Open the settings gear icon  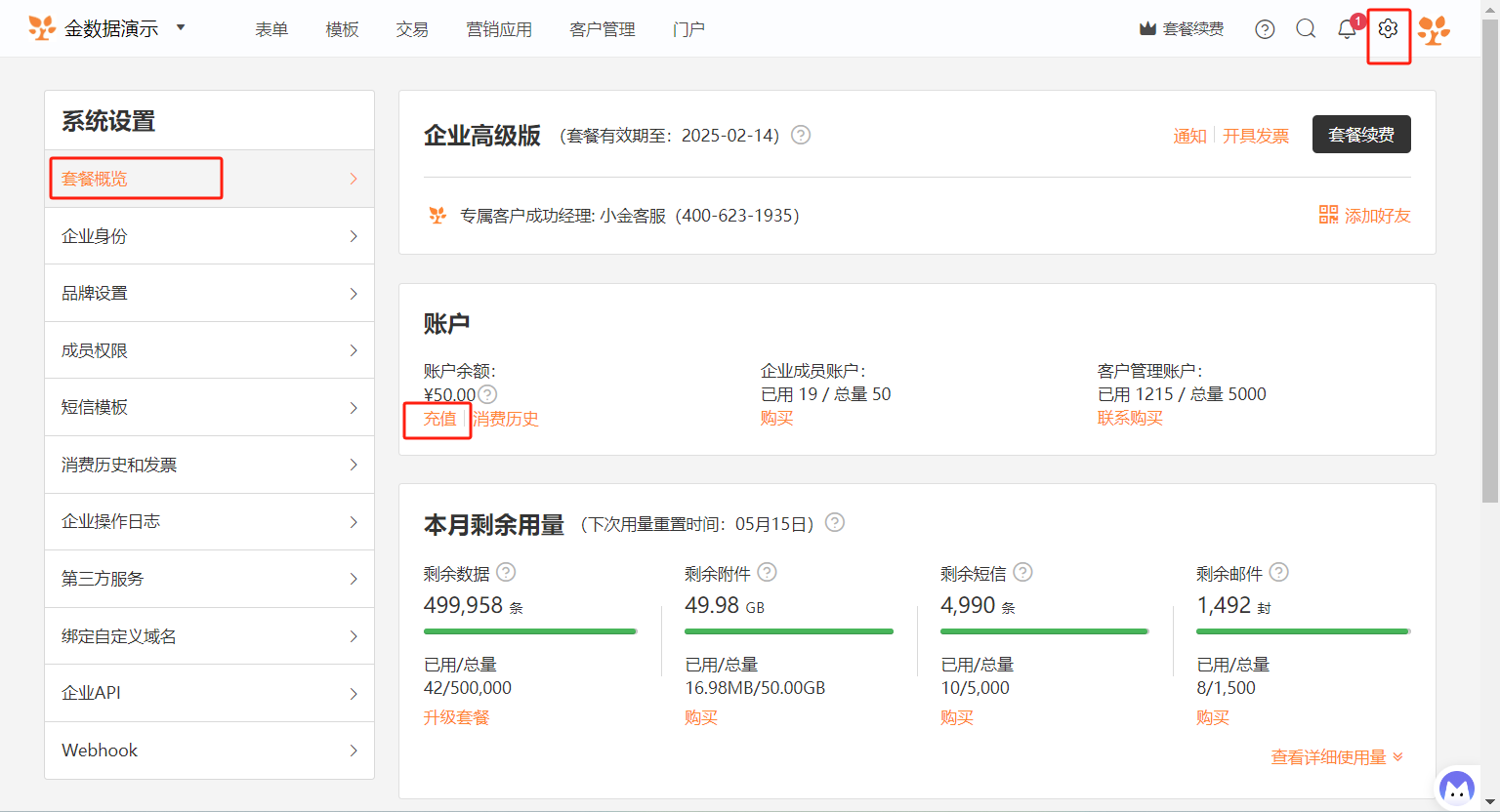pos(1388,28)
